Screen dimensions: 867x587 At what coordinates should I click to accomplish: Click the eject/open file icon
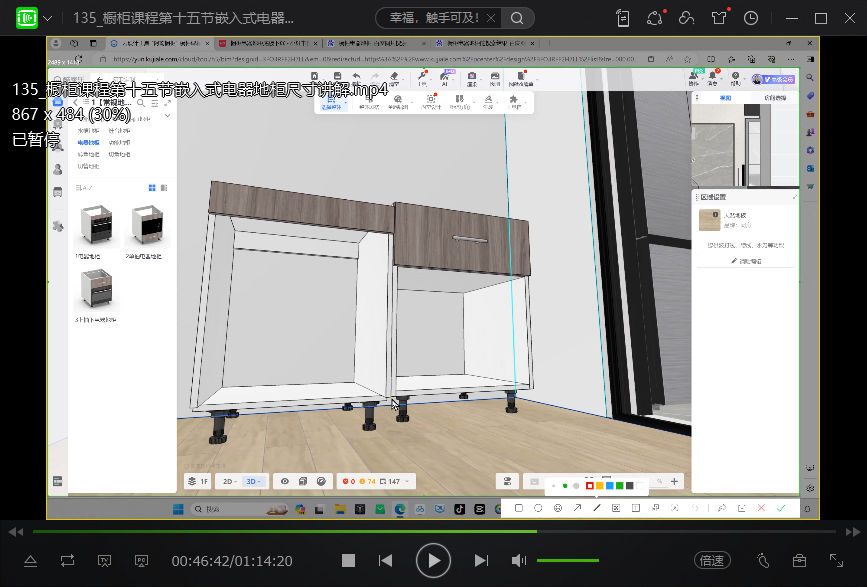pyautogui.click(x=30, y=561)
